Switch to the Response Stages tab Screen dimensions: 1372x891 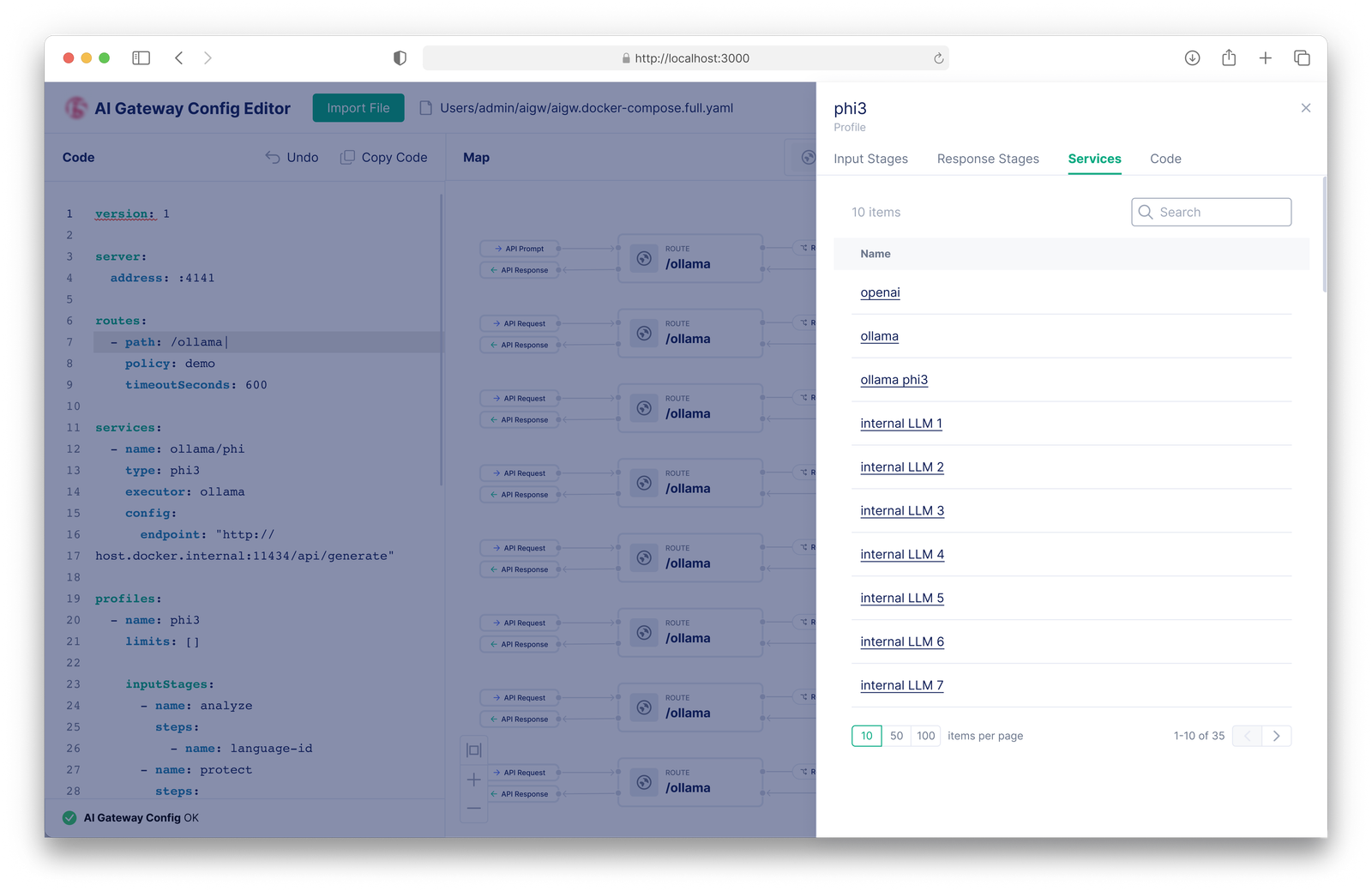[988, 159]
